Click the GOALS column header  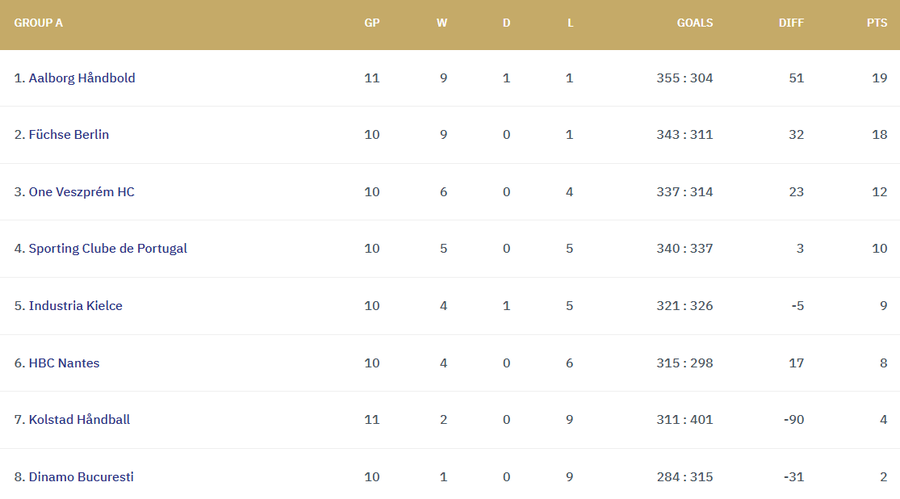click(x=695, y=23)
